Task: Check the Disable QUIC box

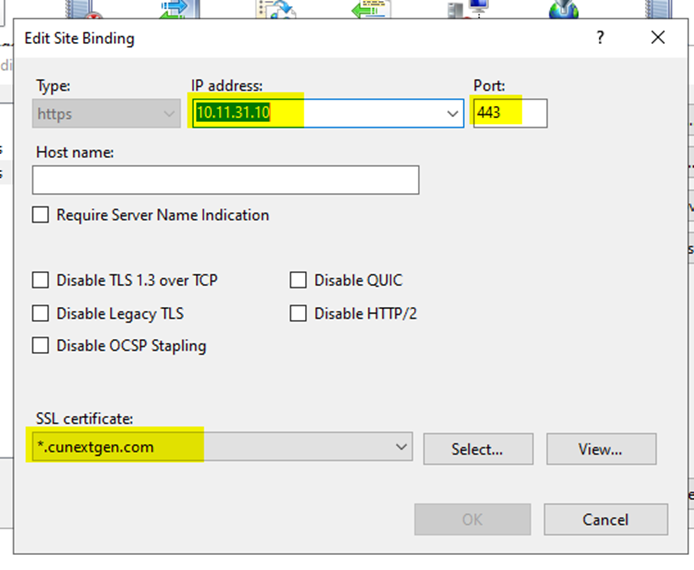Action: [298, 281]
